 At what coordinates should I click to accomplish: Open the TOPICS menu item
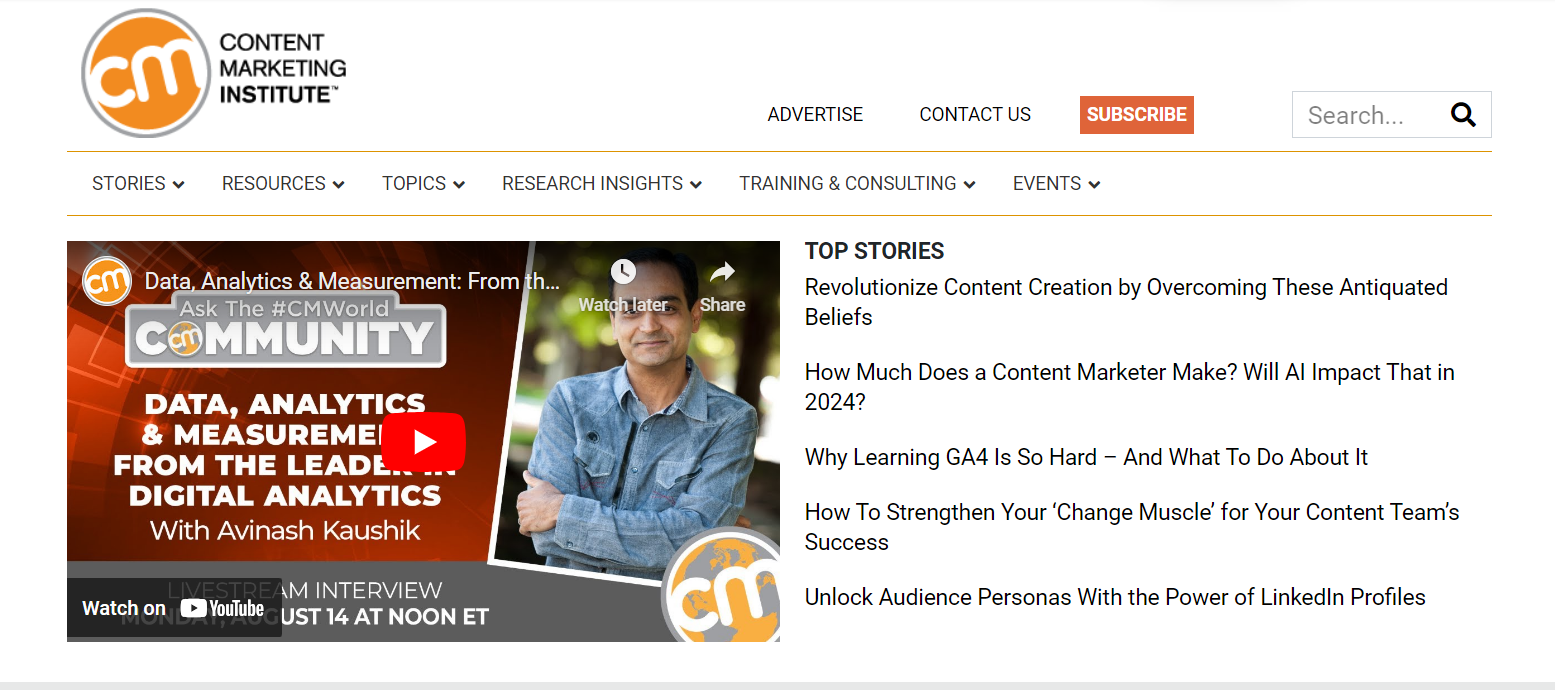pyautogui.click(x=414, y=184)
